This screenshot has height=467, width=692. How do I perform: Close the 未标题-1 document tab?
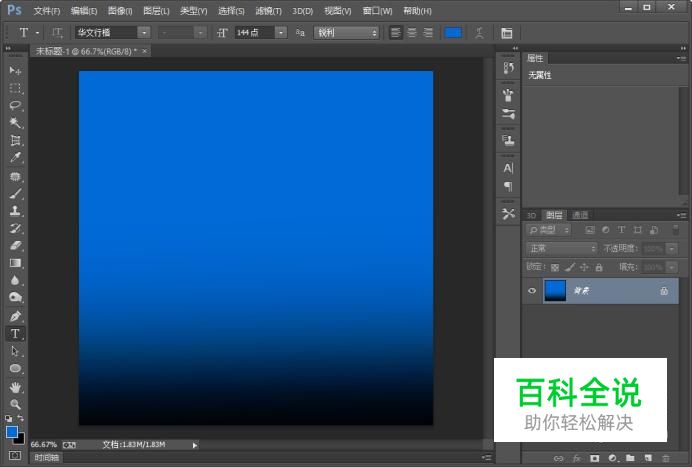point(147,50)
